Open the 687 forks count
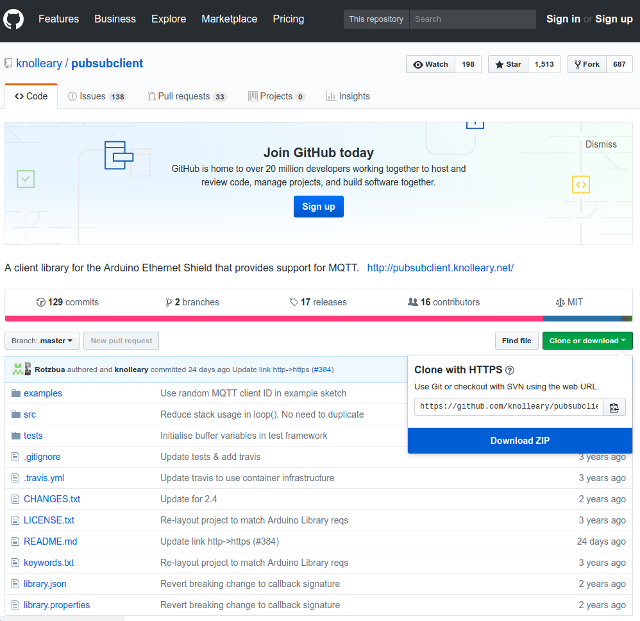The width and height of the screenshot is (640, 621). [619, 64]
